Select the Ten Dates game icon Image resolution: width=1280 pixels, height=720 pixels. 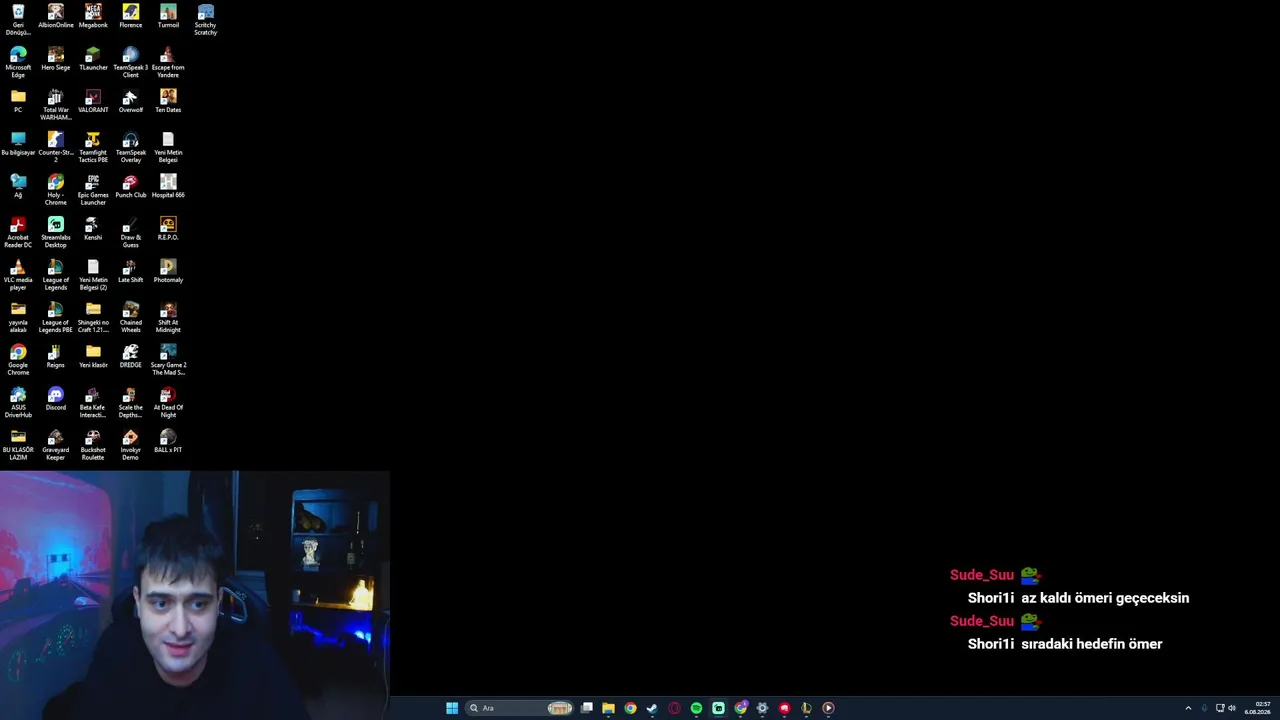pyautogui.click(x=168, y=101)
